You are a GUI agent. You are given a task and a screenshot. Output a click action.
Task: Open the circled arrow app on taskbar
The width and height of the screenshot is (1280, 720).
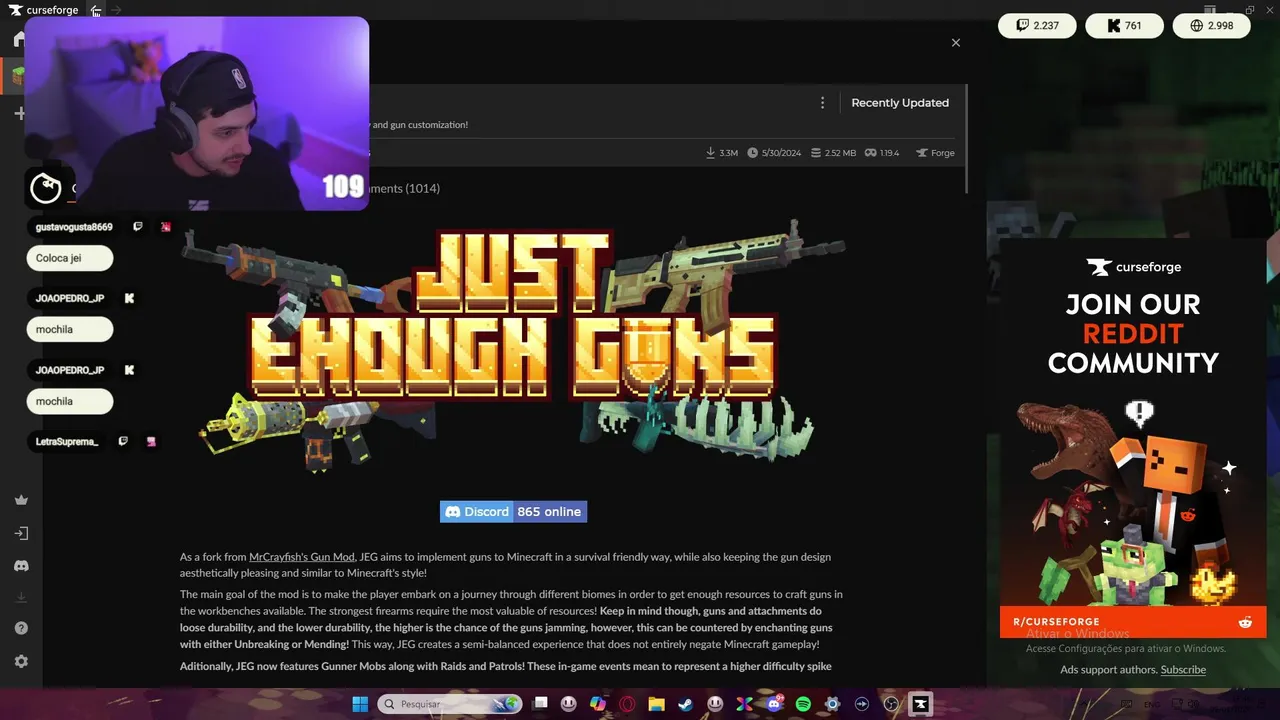point(861,704)
